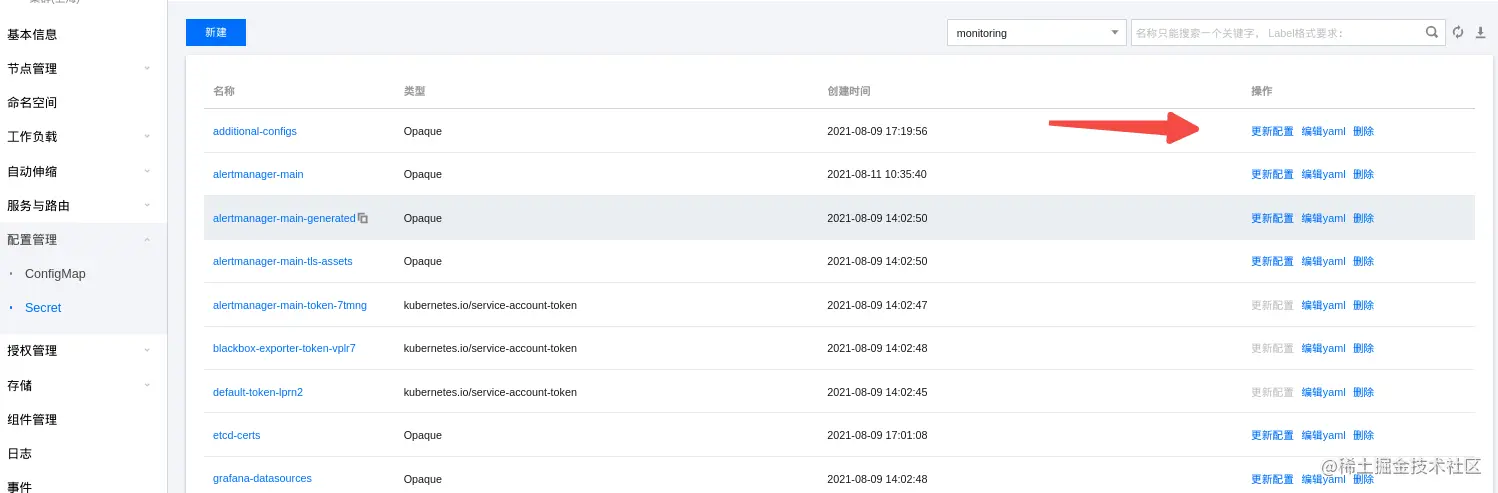Click the search magnifier icon
This screenshot has height=493, width=1498.
[1433, 33]
